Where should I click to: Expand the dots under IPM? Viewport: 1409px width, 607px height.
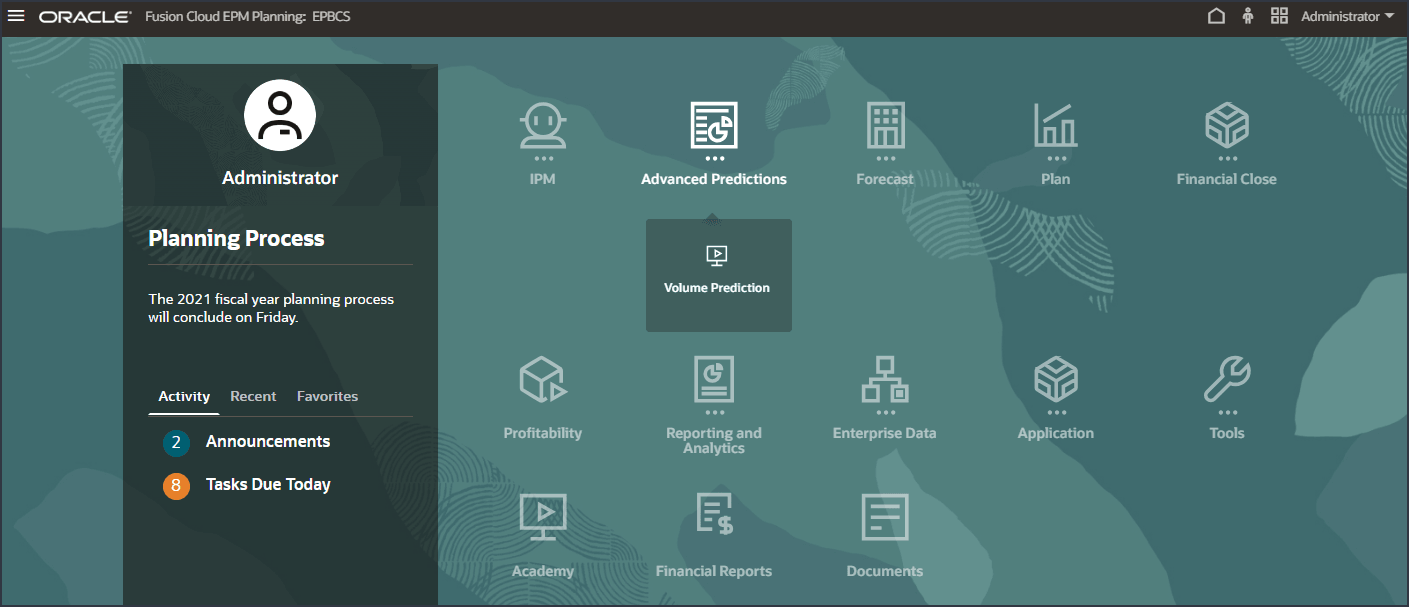(x=543, y=158)
